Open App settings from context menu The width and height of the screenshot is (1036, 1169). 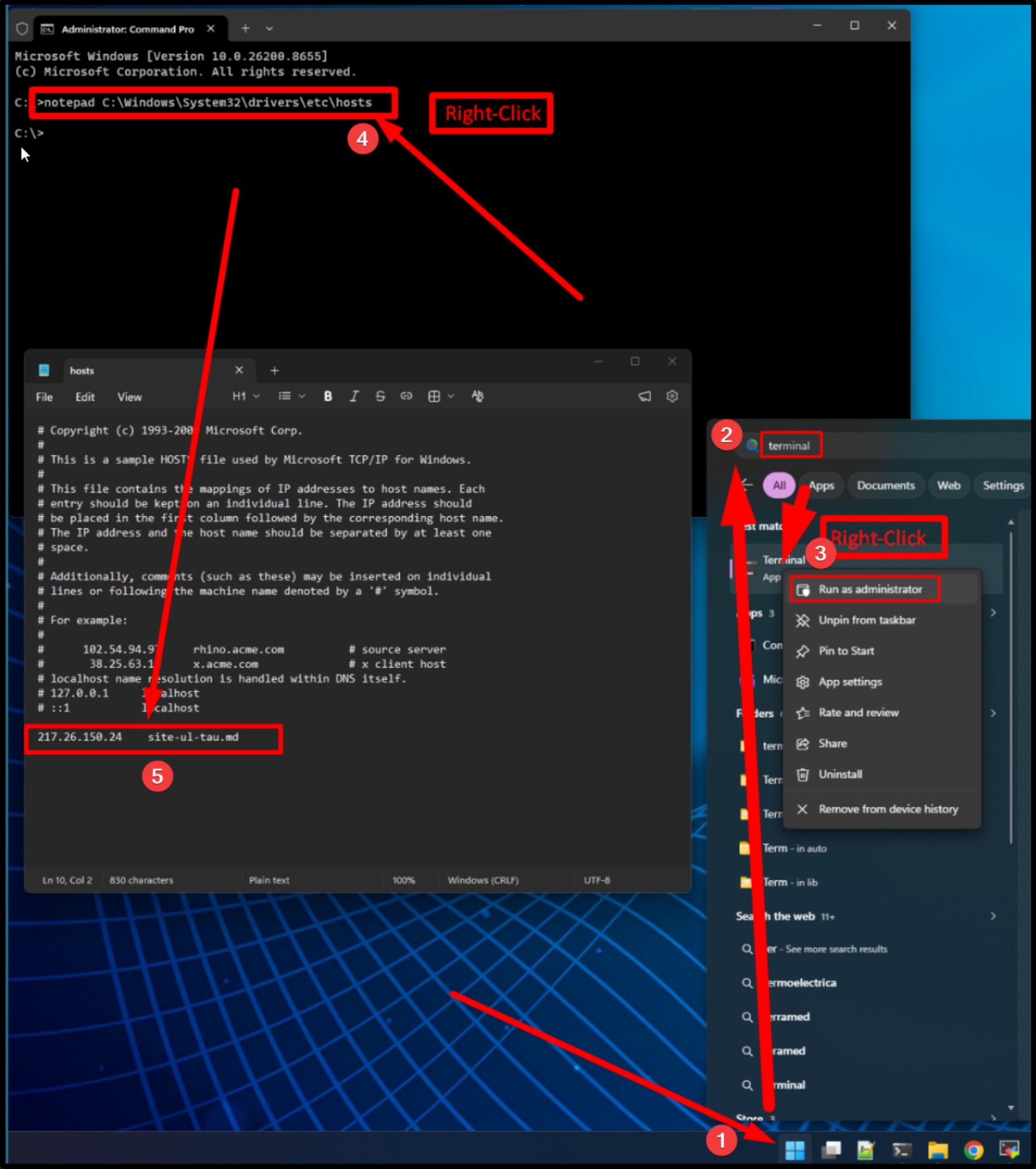pos(882,682)
